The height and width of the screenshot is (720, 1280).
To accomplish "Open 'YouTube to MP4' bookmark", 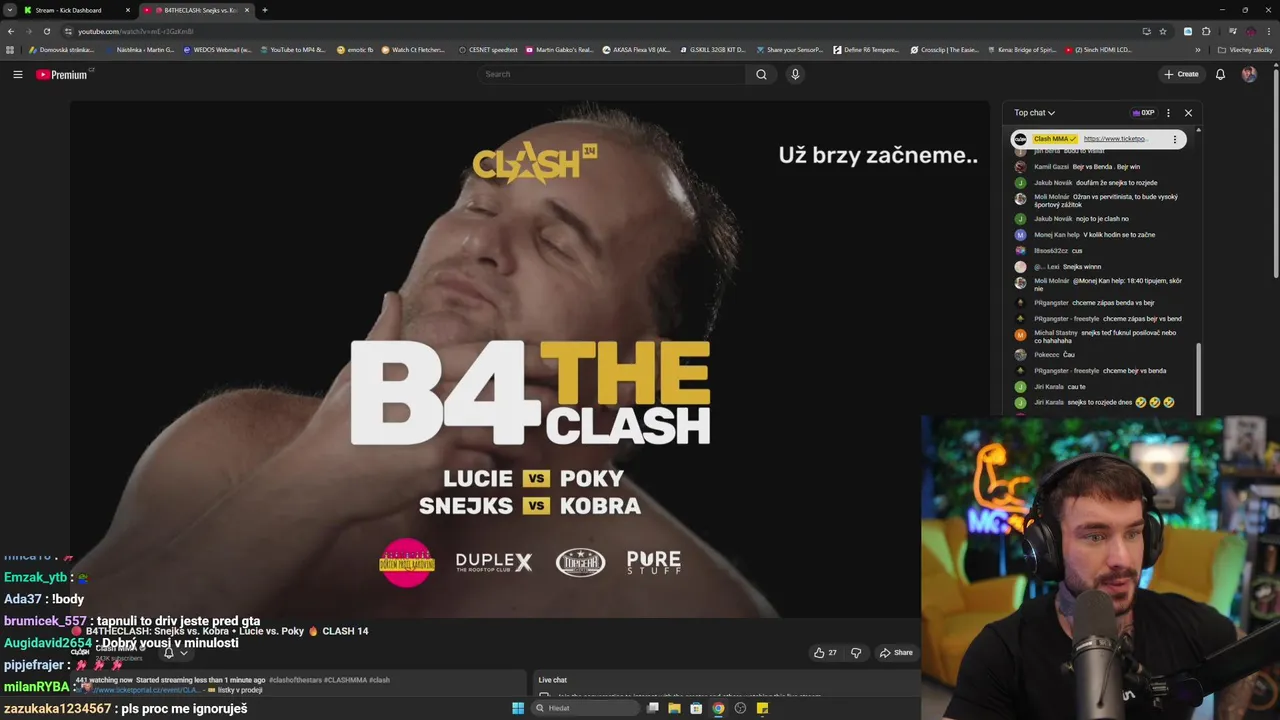I will coord(294,49).
